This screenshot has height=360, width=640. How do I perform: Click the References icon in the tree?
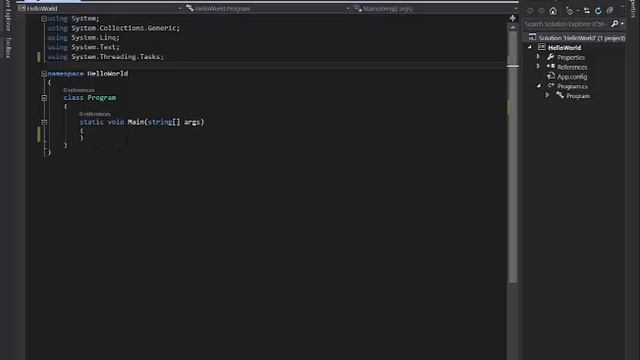tap(551, 66)
